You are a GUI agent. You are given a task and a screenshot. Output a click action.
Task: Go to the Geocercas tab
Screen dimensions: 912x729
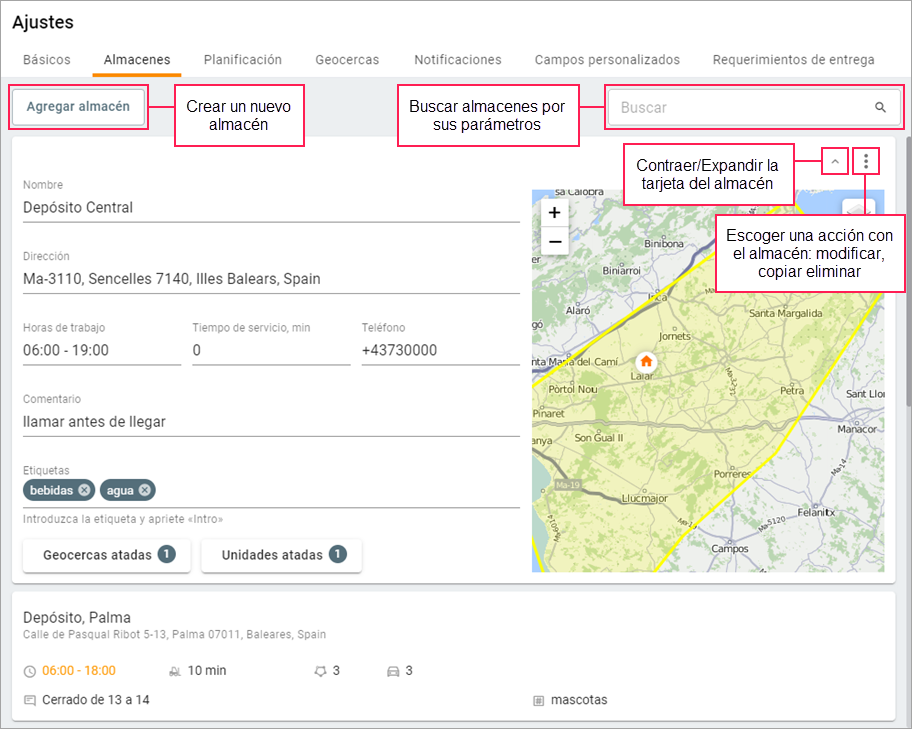coord(347,60)
